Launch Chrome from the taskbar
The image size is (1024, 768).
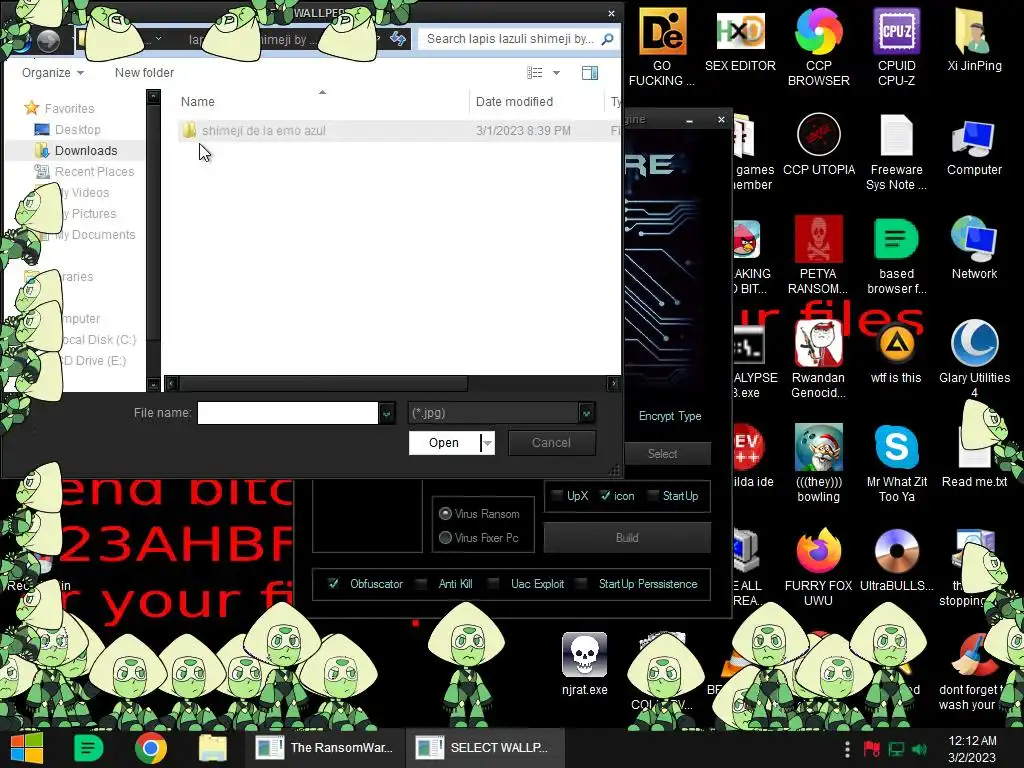point(151,748)
